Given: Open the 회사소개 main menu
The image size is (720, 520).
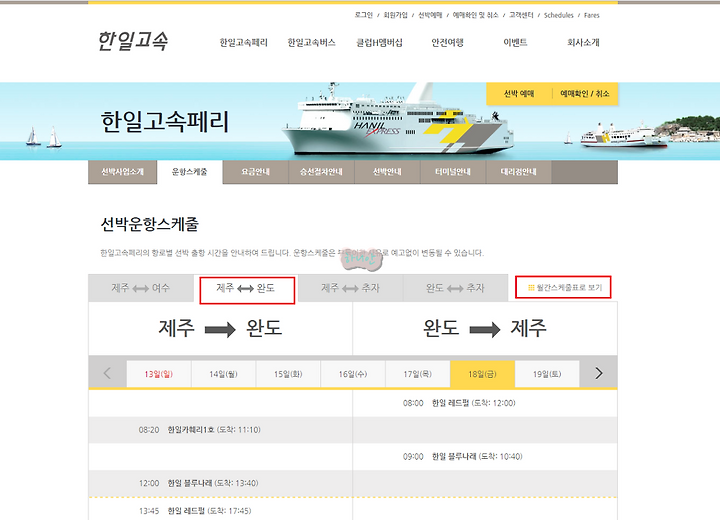Looking at the screenshot, I should coord(583,42).
